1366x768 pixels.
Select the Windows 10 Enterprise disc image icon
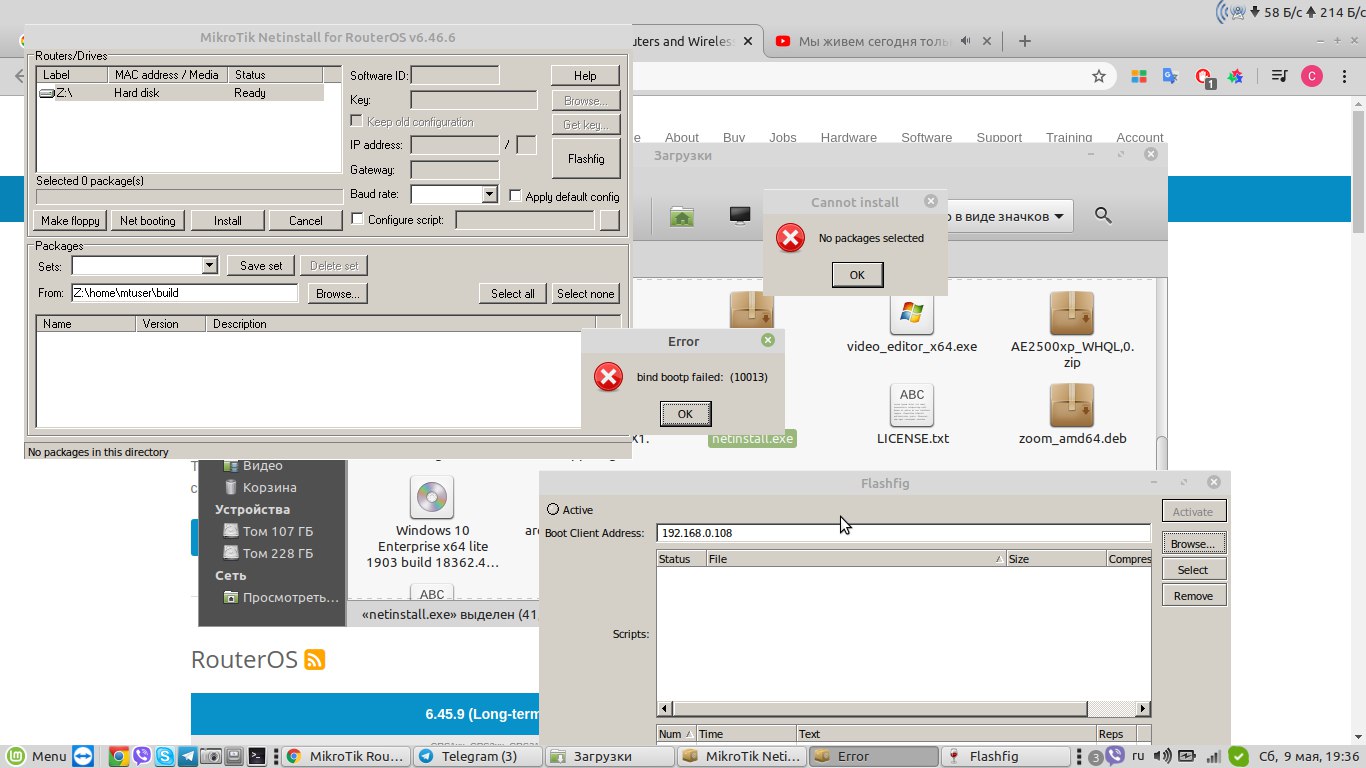(x=432, y=497)
